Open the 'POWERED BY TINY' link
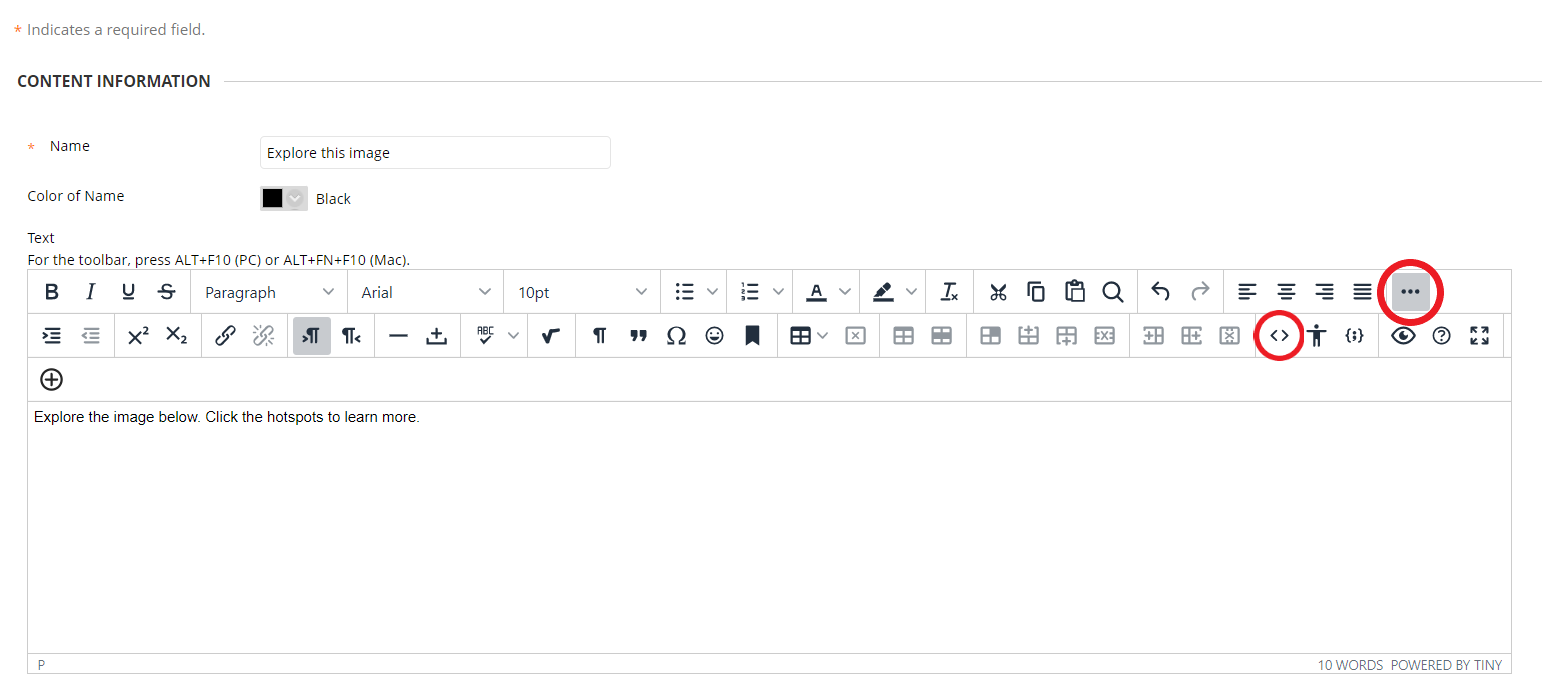 1446,665
